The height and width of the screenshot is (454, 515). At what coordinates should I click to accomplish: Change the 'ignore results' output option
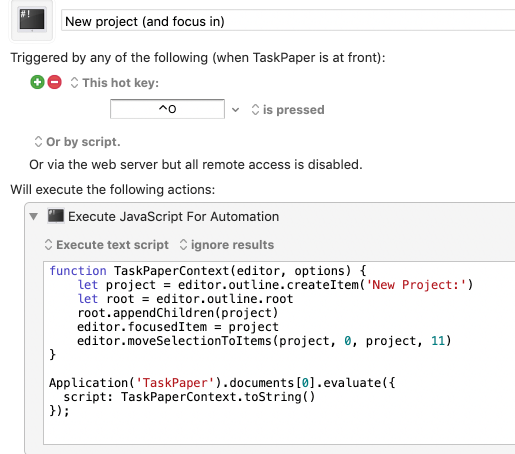[227, 245]
